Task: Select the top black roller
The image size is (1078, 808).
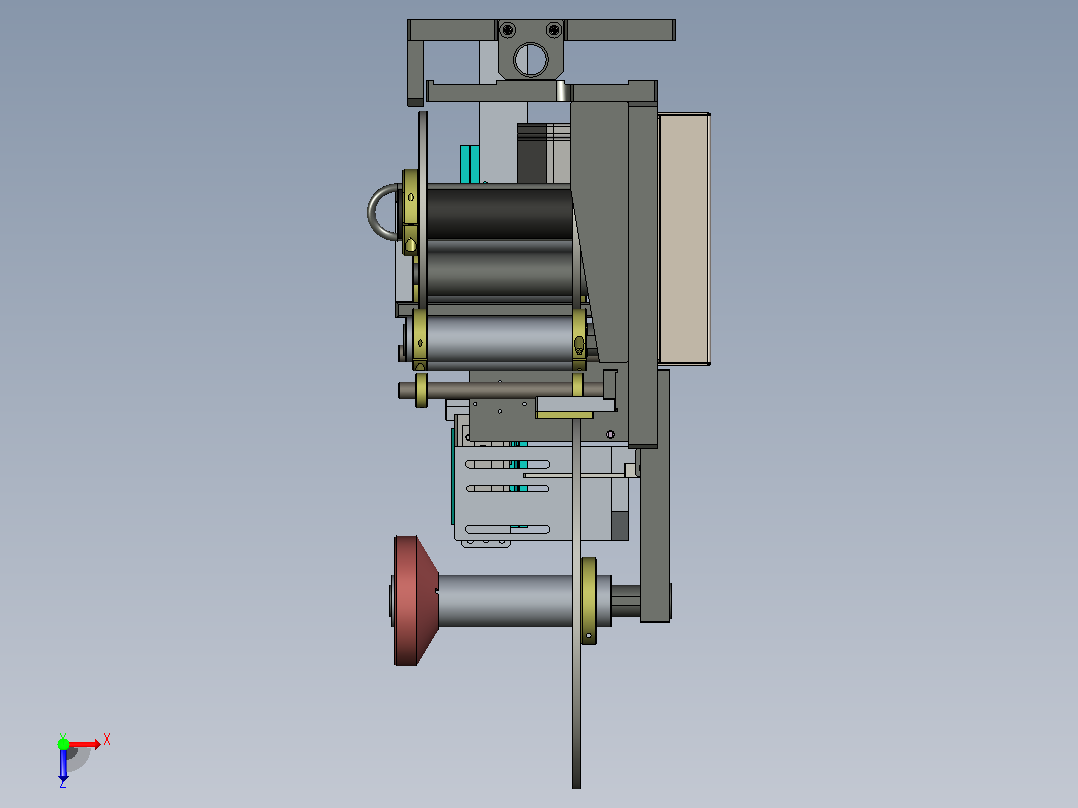Action: pyautogui.click(x=499, y=213)
